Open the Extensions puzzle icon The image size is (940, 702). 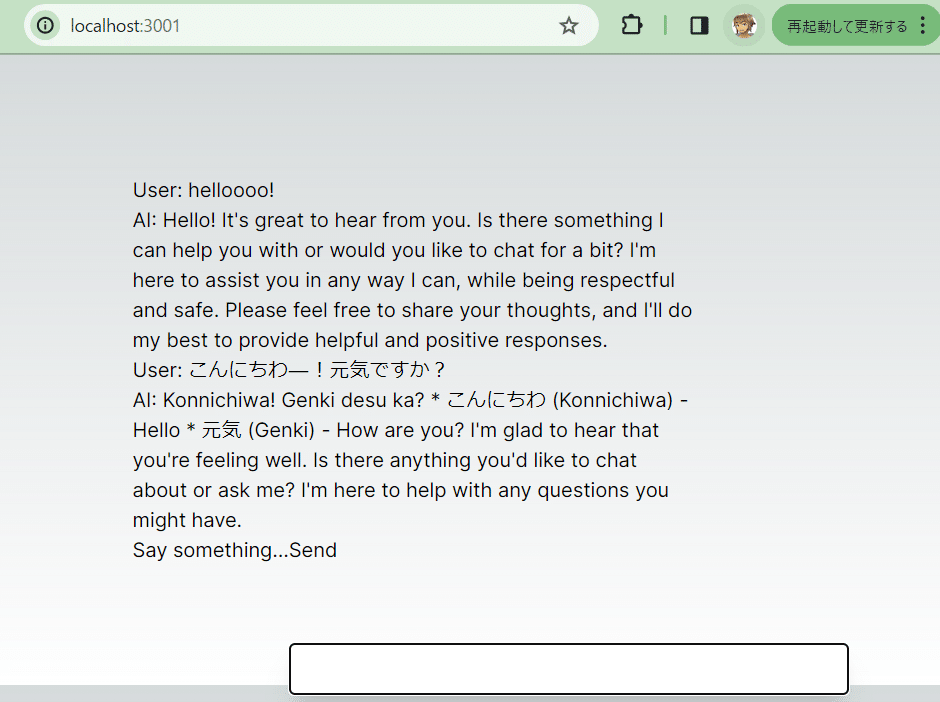coord(632,25)
